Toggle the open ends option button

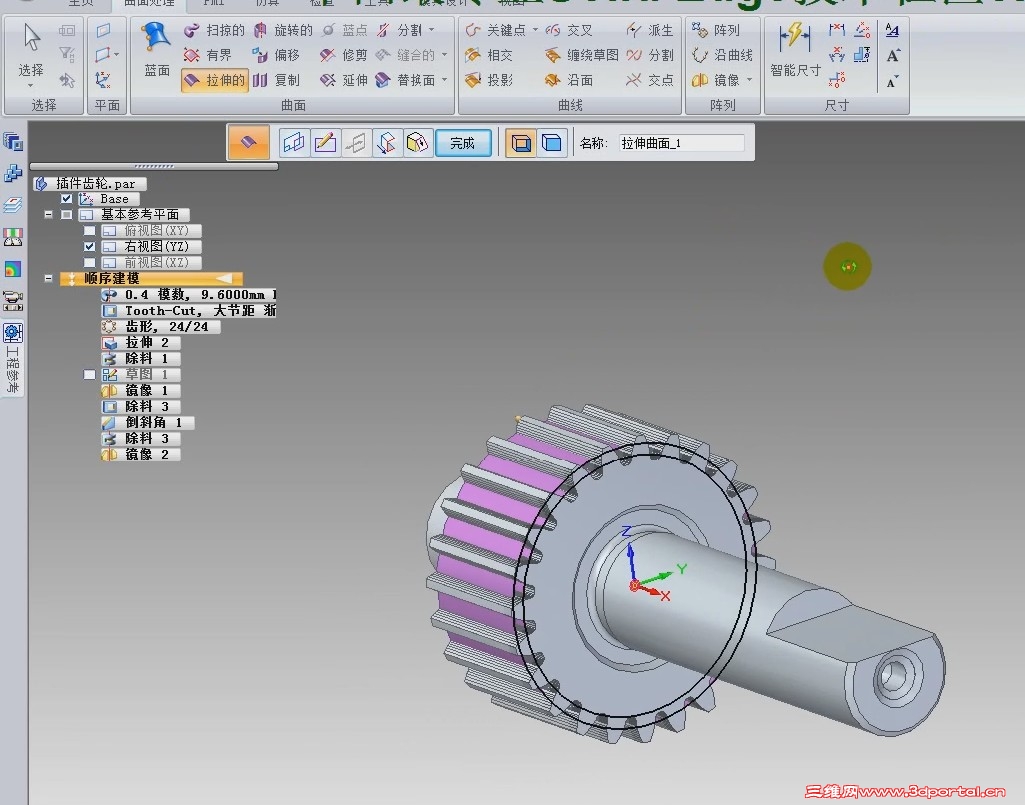(521, 143)
